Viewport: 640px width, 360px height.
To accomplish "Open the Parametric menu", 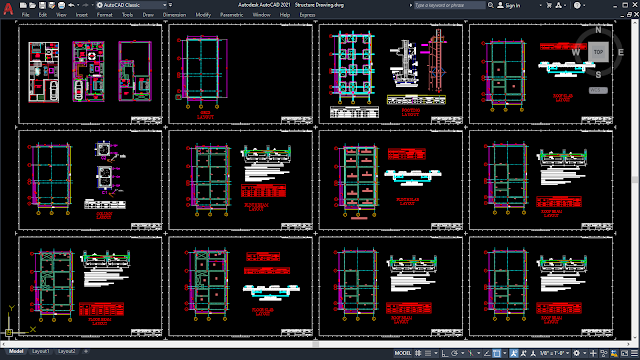I will pos(231,15).
